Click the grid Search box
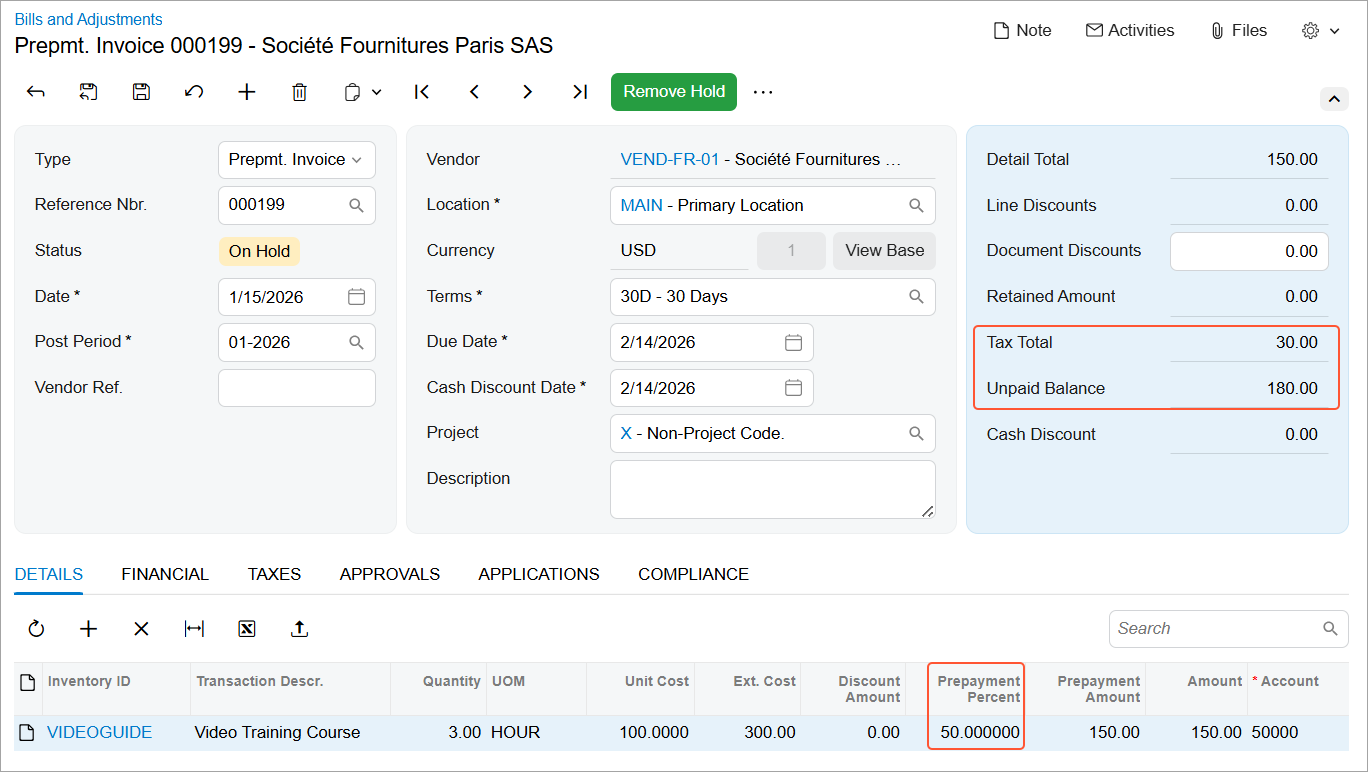This screenshot has height=772, width=1368. pos(1228,629)
